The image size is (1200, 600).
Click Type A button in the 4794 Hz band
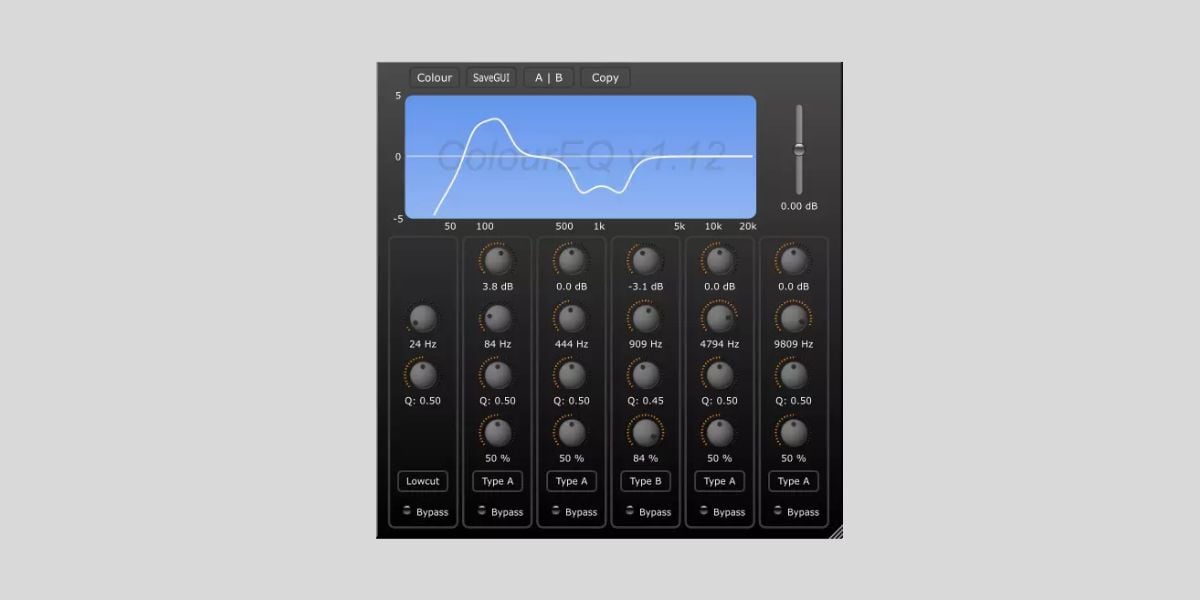719,481
